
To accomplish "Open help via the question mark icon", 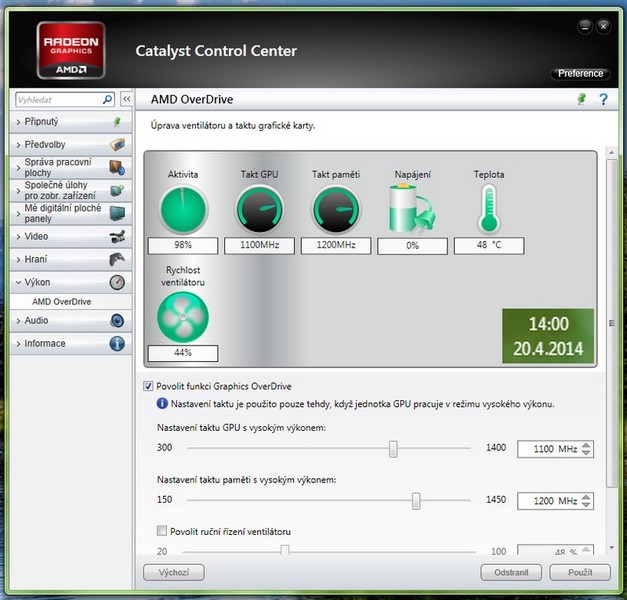I will tap(603, 99).
